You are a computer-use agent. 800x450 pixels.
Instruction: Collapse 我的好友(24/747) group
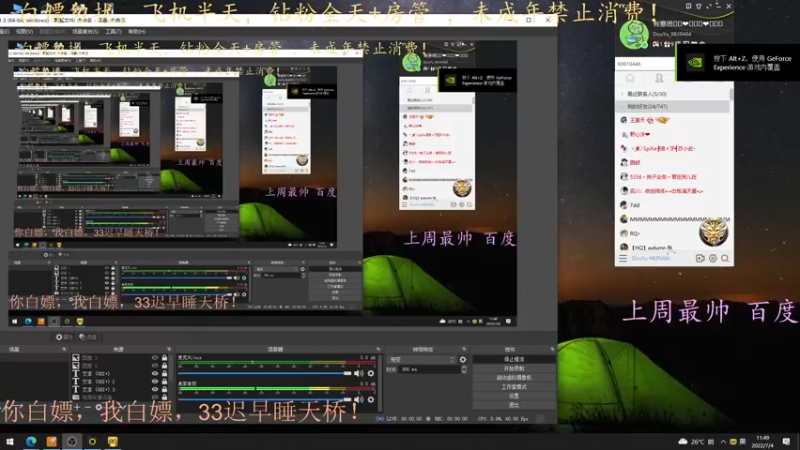pos(672,107)
